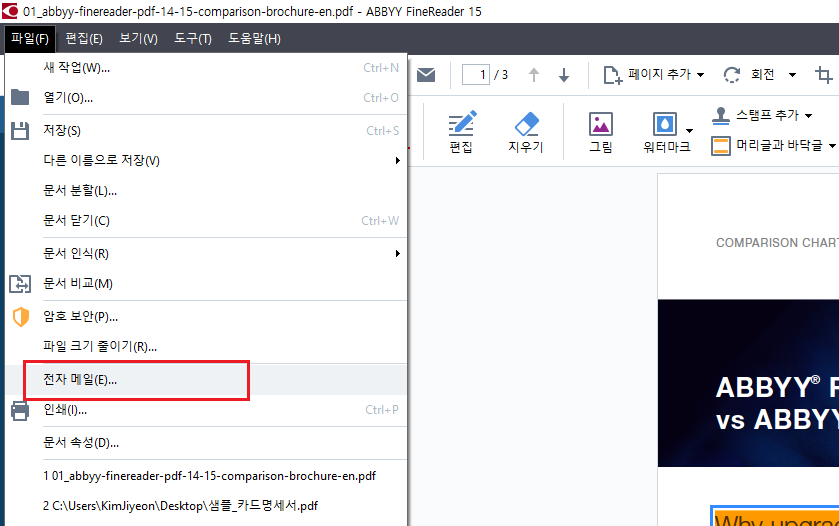839x526 pixels.
Task: Choose 문서 속성(D)... menu item
Action: coord(206,443)
